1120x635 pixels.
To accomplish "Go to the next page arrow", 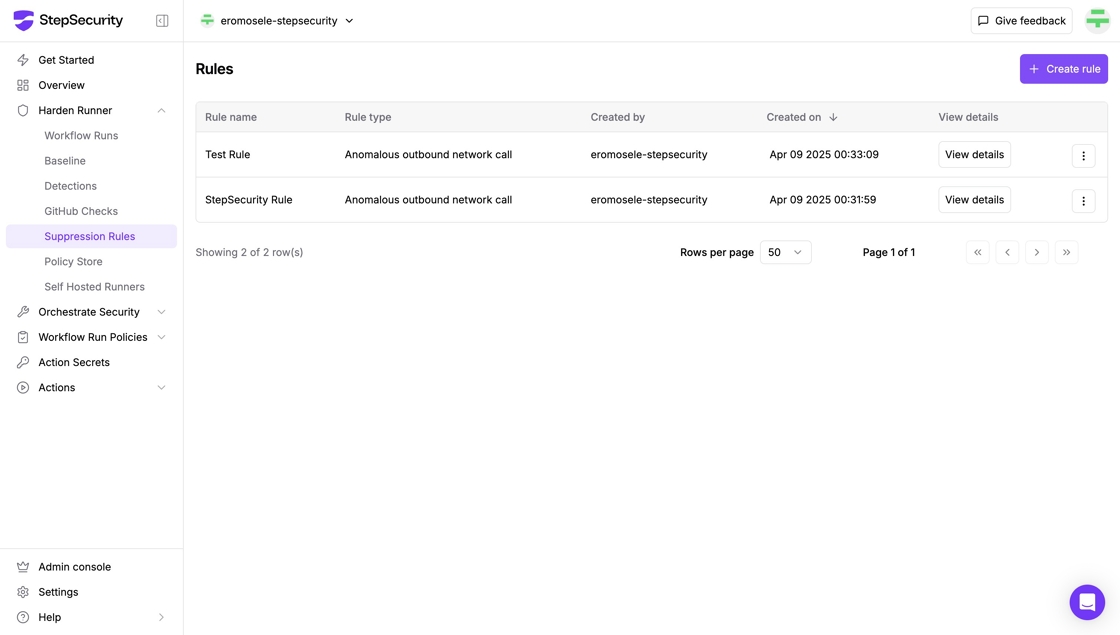I will click(x=1037, y=252).
